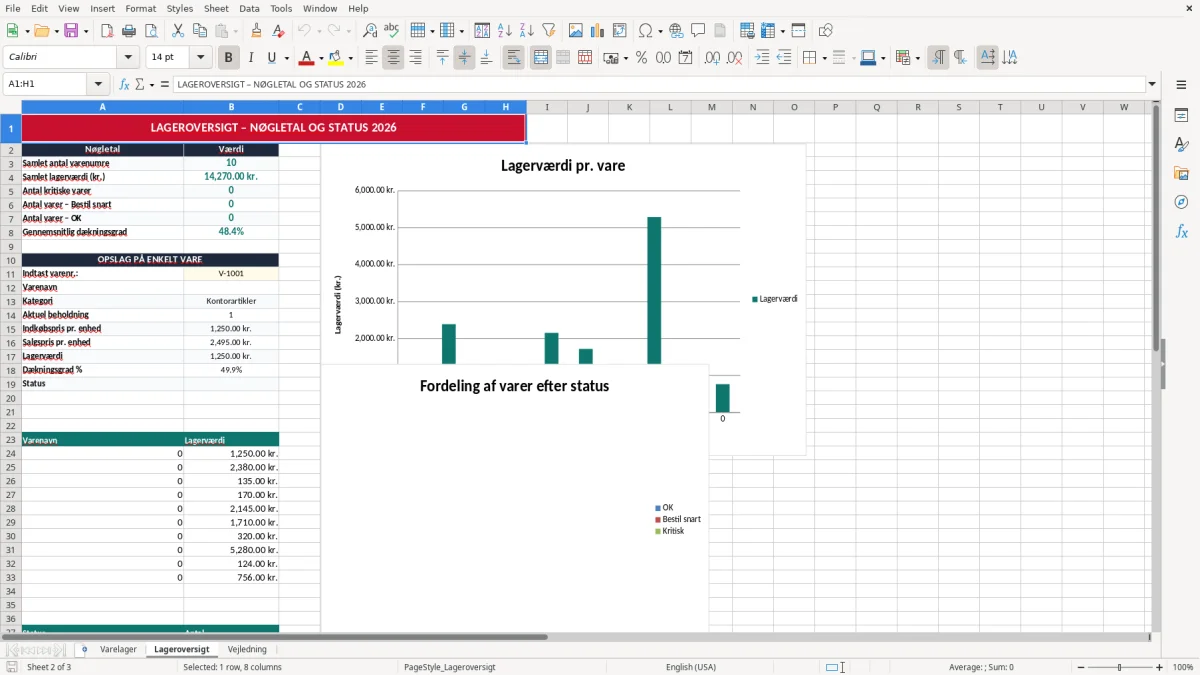Viewport: 1200px width, 675px height.
Task: Export the sheet as PDF
Action: [107, 31]
